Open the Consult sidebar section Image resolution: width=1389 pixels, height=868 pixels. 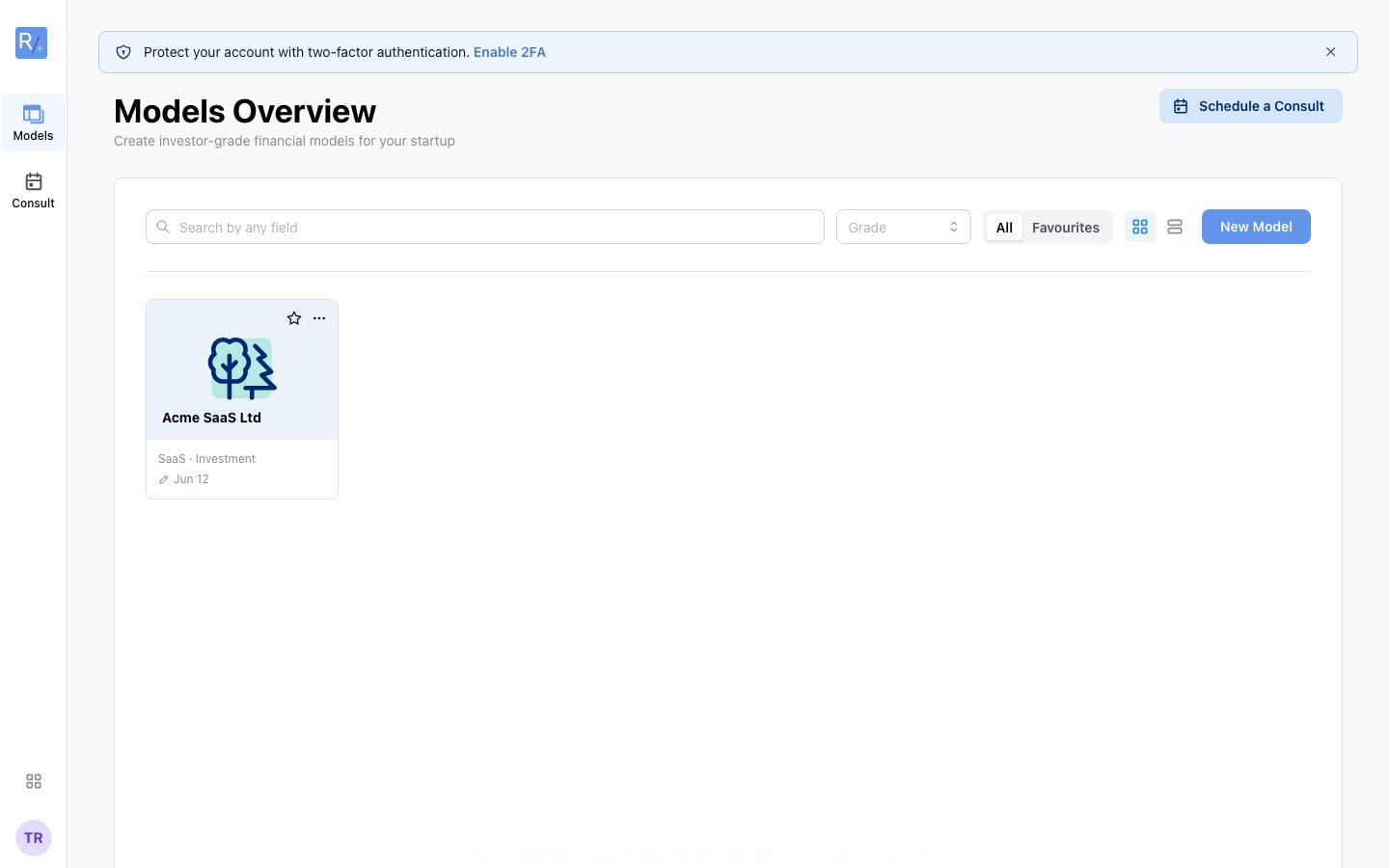click(x=33, y=190)
